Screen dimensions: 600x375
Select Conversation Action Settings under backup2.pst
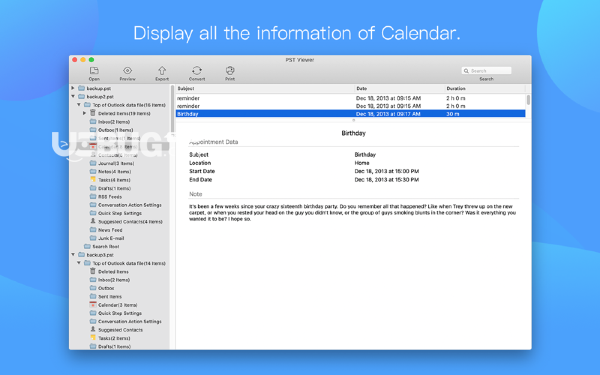coord(130,205)
